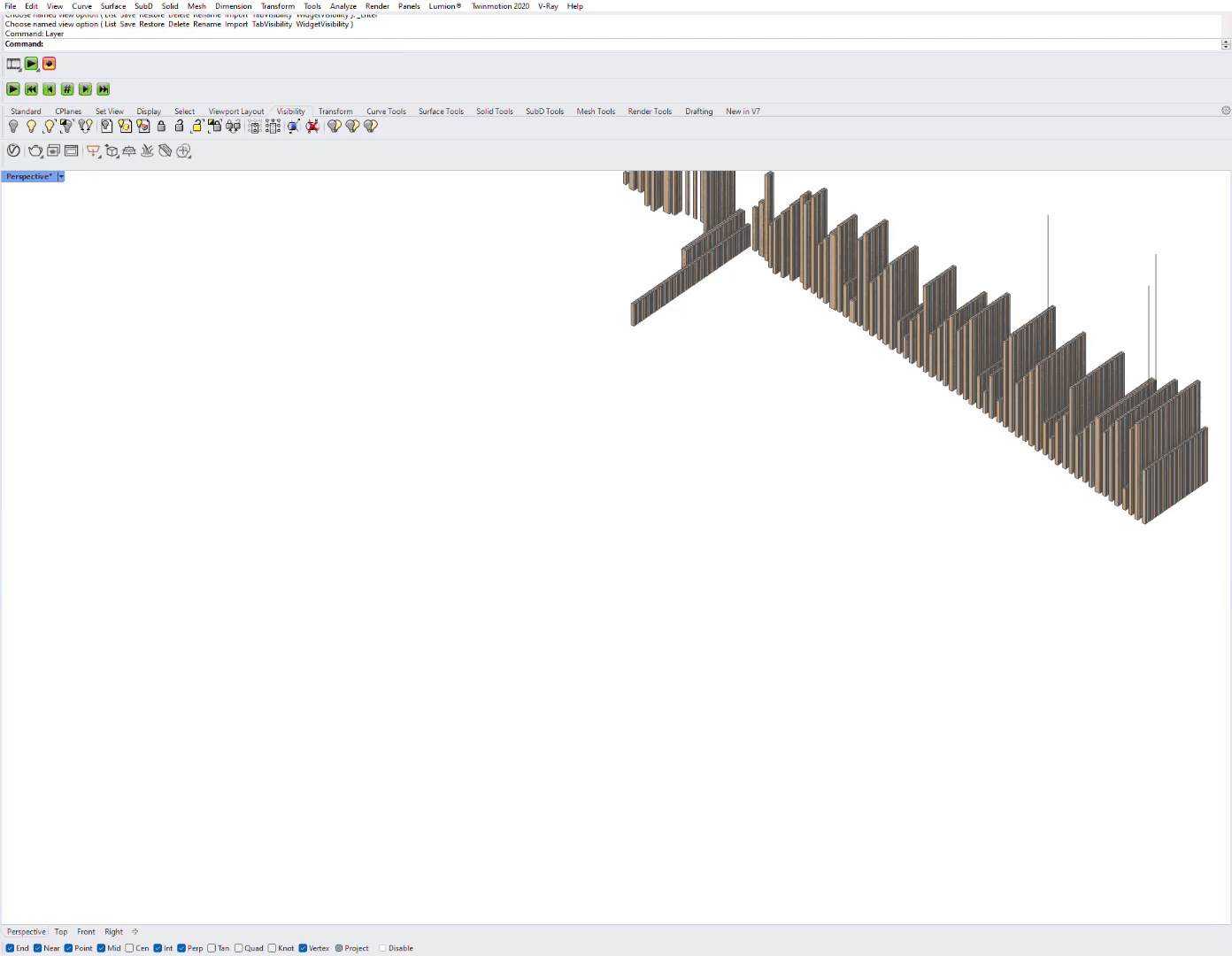Open the Perspective viewport title dropdown arrow
This screenshot has width=1232, height=956.
coord(61,177)
